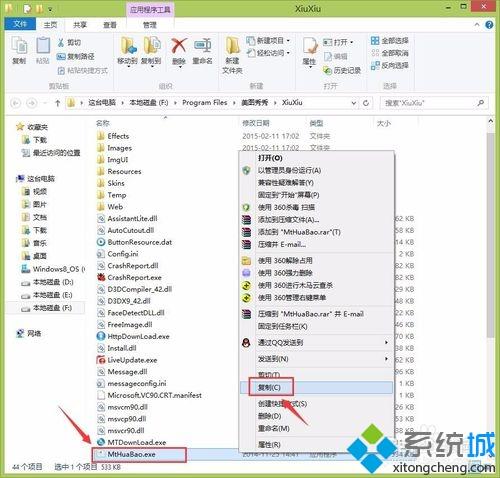The image size is (500, 478).
Task: Choose Scan with 360 antivirus menu entry
Action: [316, 207]
